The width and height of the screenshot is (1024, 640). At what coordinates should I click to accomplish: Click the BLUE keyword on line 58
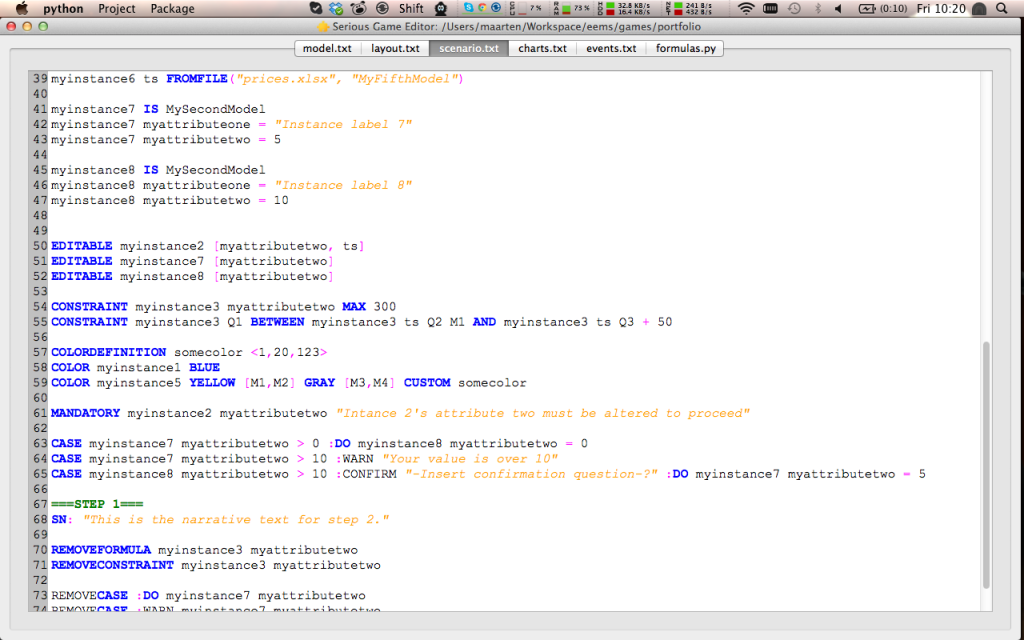tap(204, 367)
